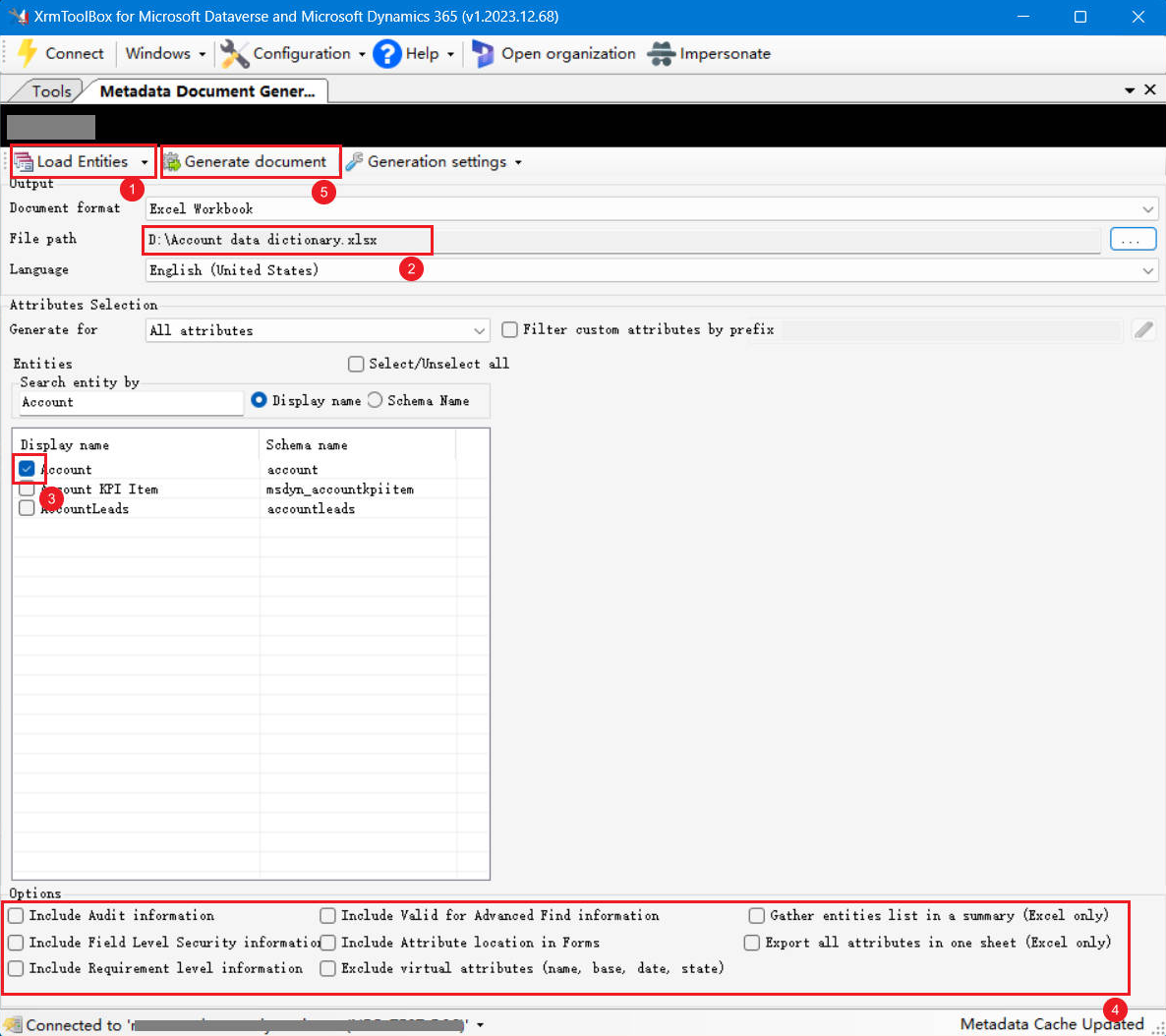
Task: Open the Help dropdown arrow
Action: pos(450,54)
